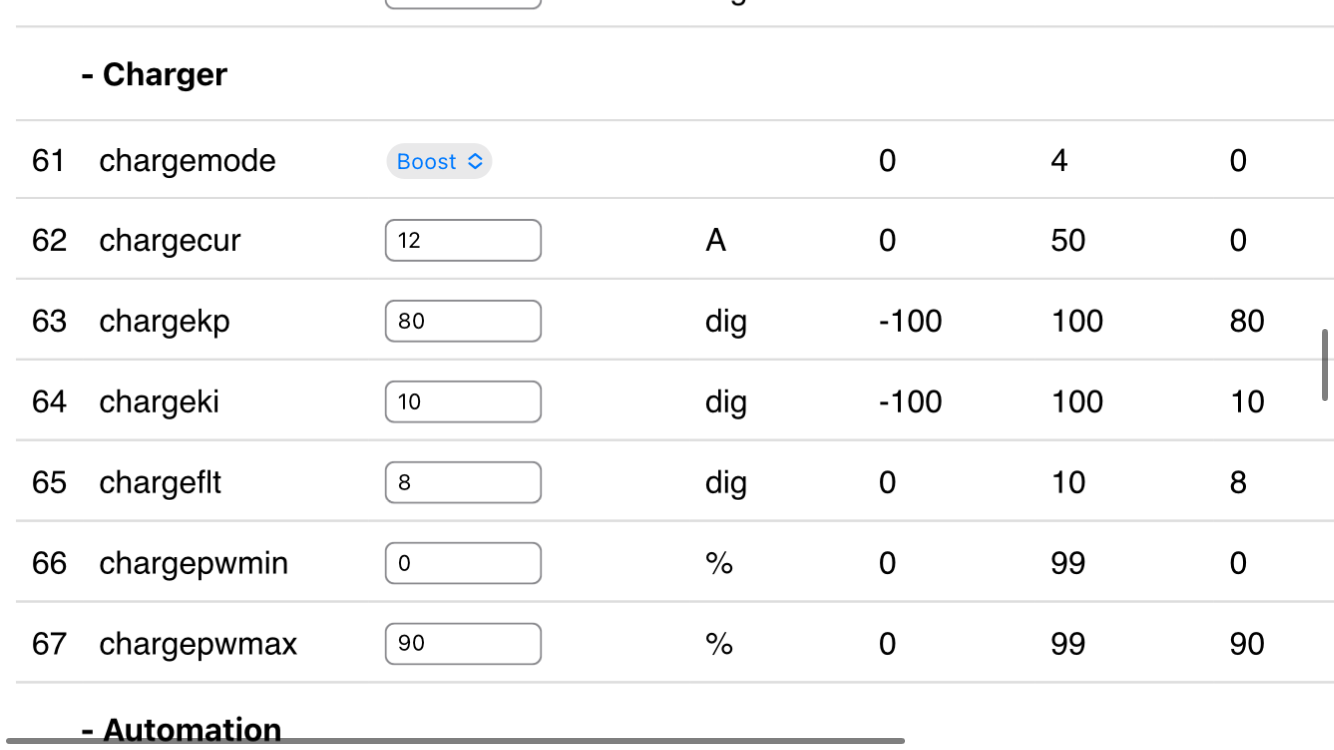Viewport: 1334px width, 750px height.
Task: Click the vertical scrollbar thumb
Action: pyautogui.click(x=1325, y=364)
